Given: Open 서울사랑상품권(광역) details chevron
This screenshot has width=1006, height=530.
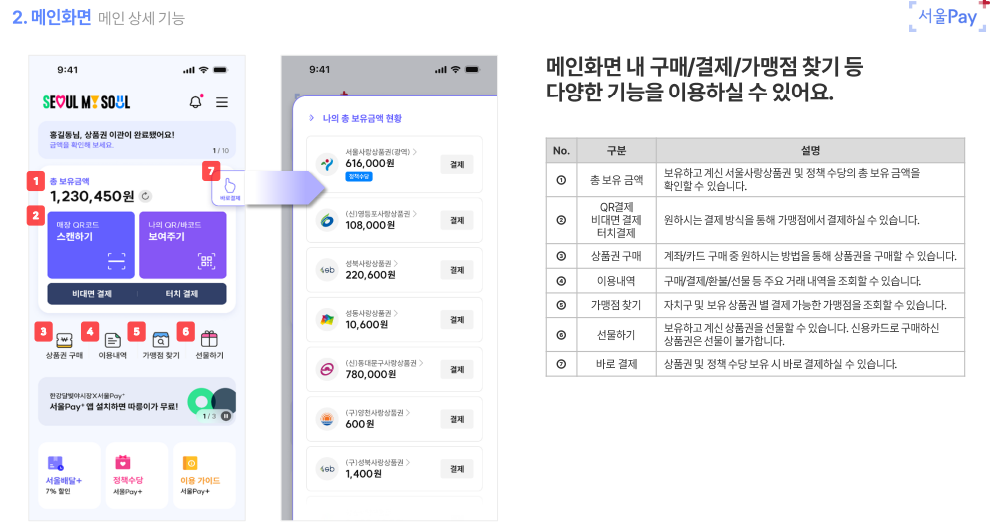Looking at the screenshot, I should (414, 152).
